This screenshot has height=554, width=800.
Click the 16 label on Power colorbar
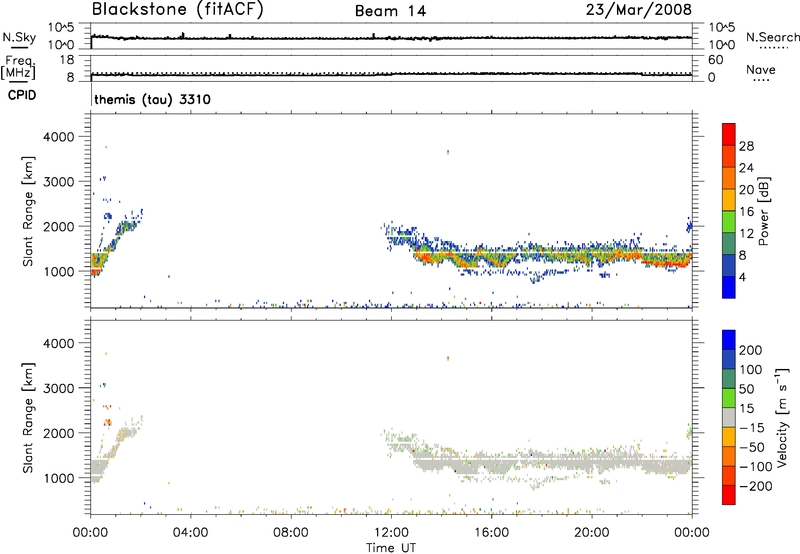[746, 212]
